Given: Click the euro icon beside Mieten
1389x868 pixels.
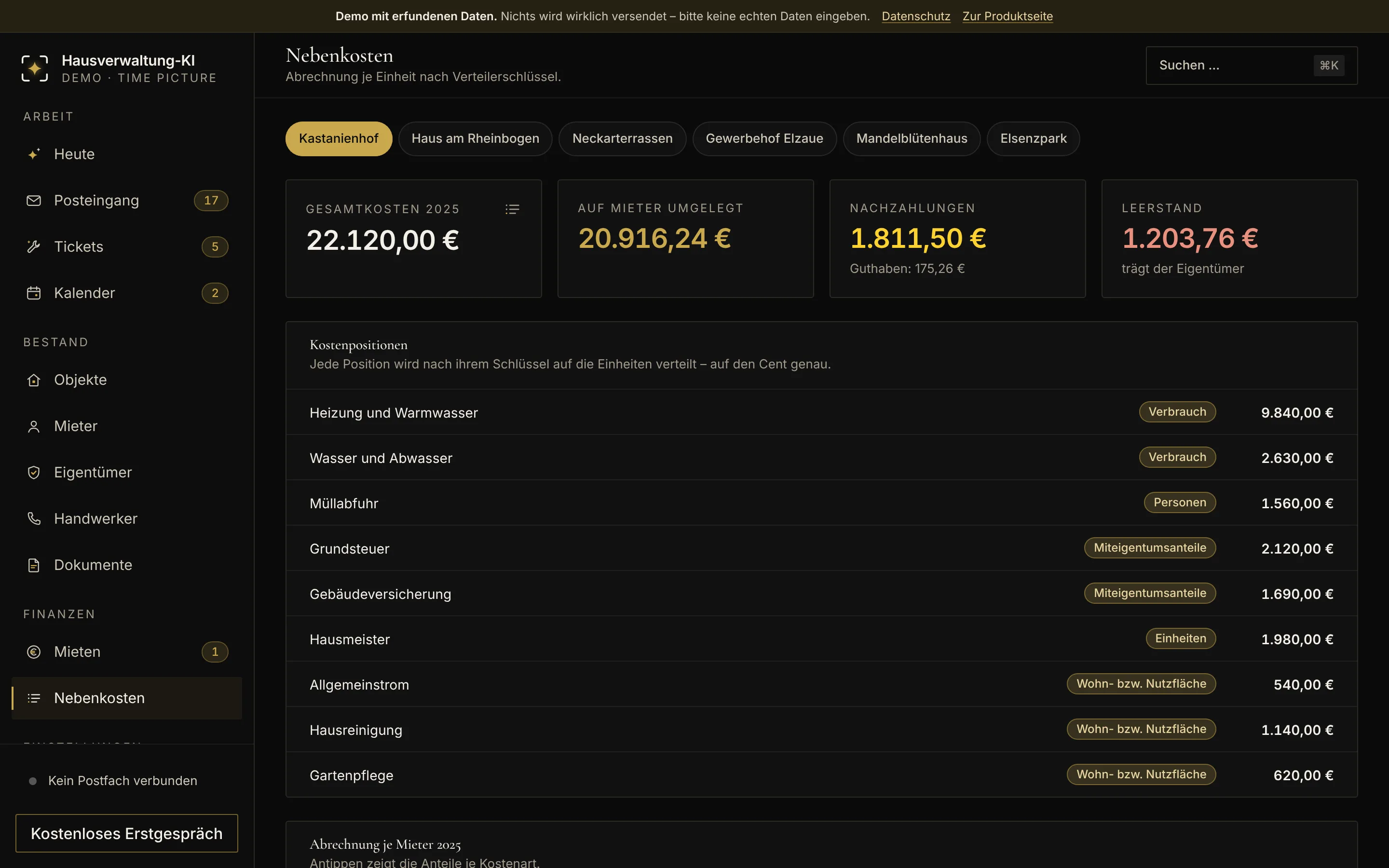Looking at the screenshot, I should [34, 651].
